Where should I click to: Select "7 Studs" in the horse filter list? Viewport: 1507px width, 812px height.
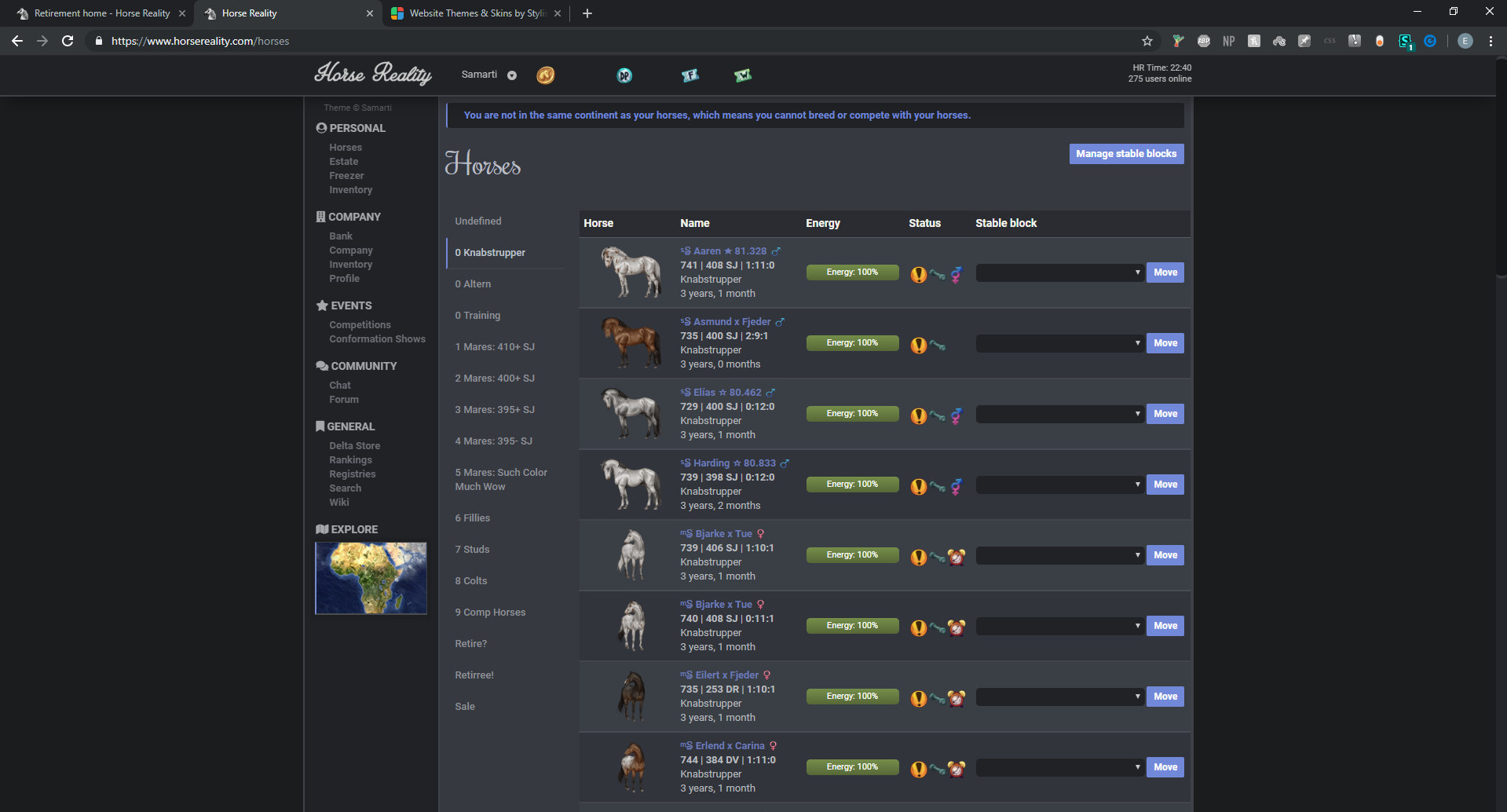coord(472,549)
